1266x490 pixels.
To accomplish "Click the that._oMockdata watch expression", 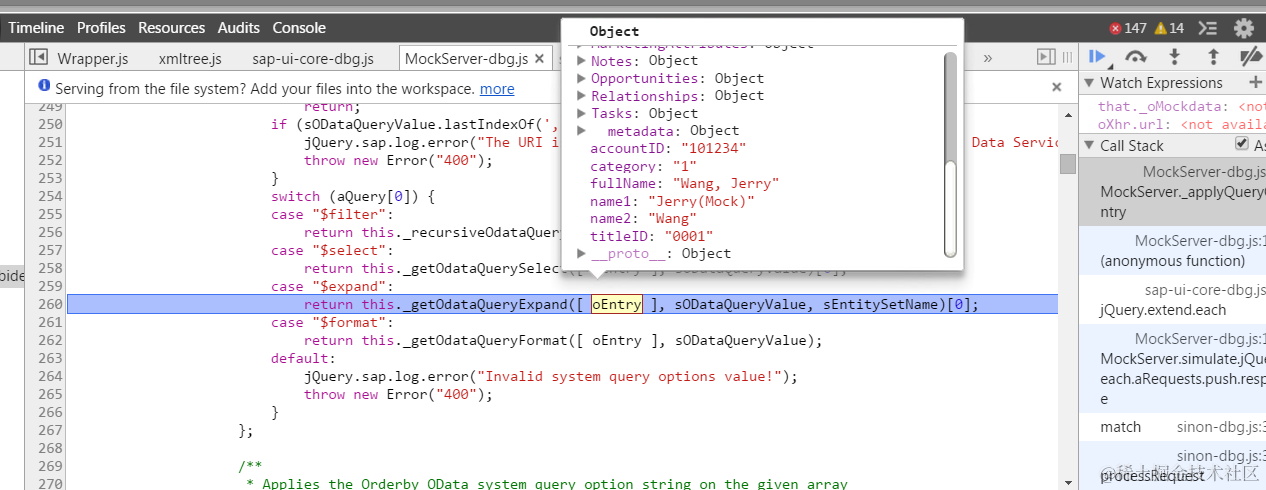I will (x=1181, y=106).
